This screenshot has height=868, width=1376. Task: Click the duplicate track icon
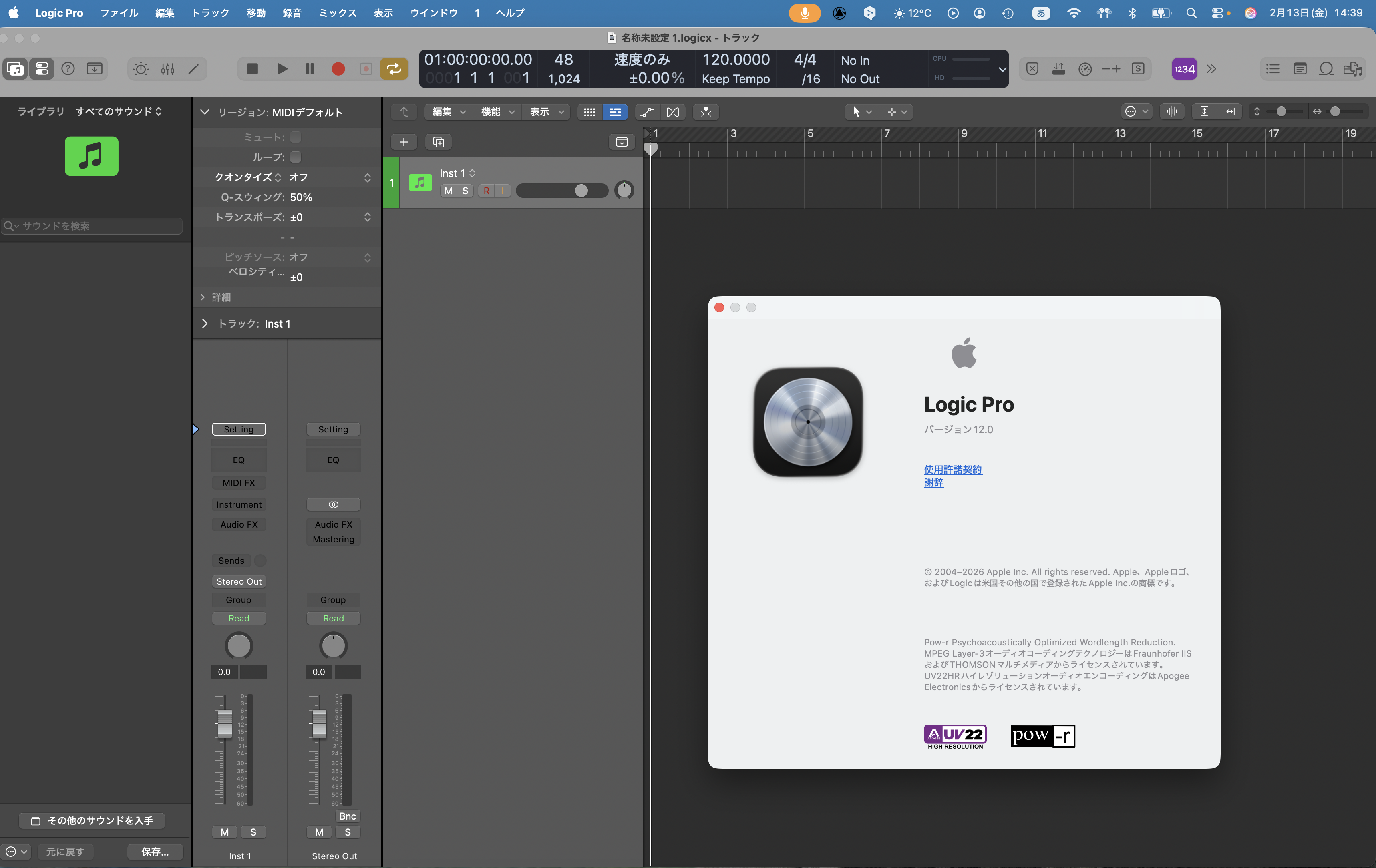438,142
